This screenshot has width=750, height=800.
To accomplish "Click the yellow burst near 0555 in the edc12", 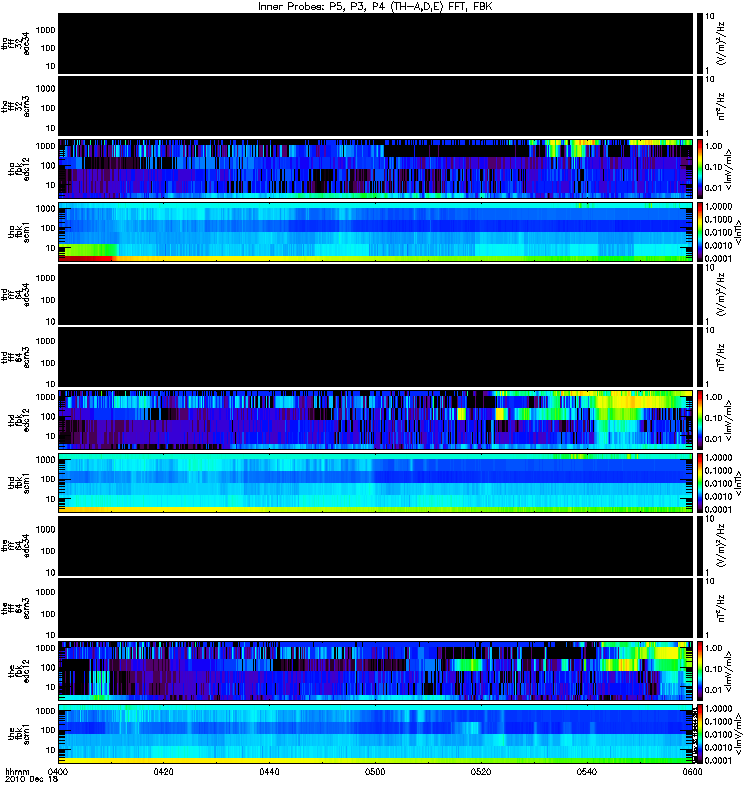I will 666,652.
